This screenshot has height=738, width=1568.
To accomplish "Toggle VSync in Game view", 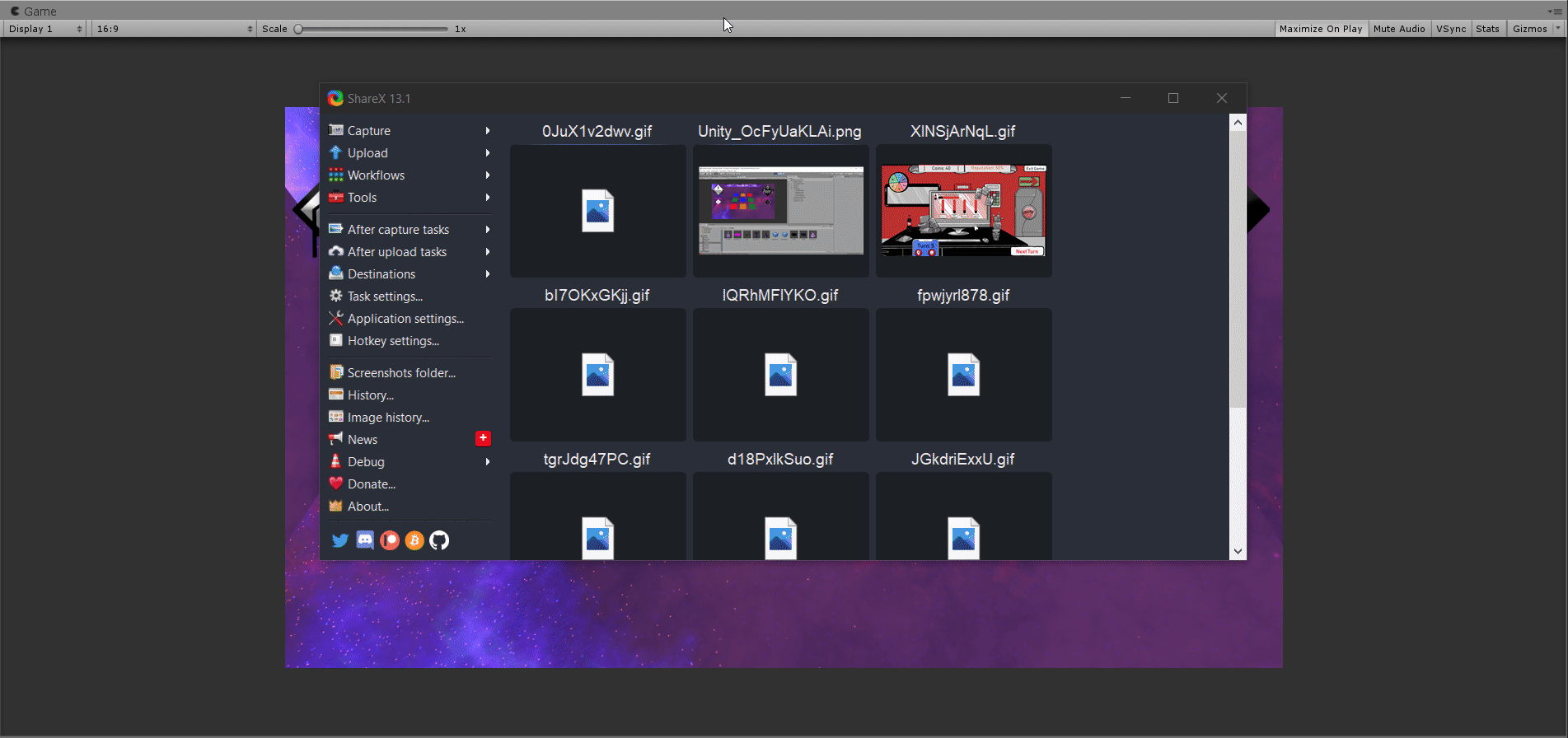I will 1451,29.
